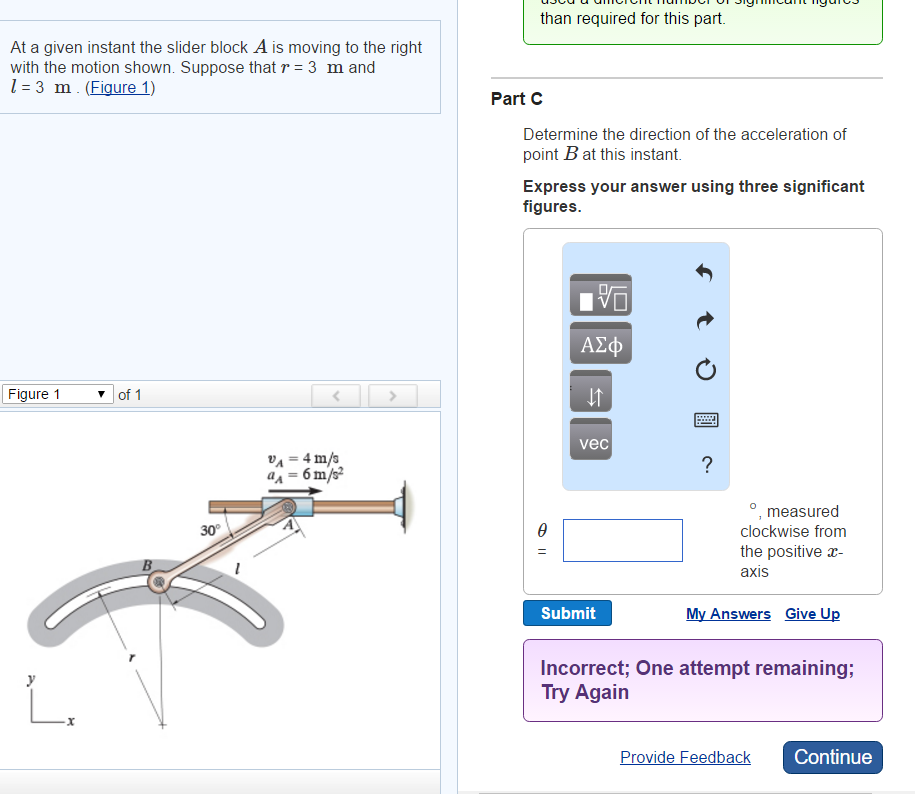Undo the last equation edit
Screen dimensions: 915x794
[x=705, y=271]
